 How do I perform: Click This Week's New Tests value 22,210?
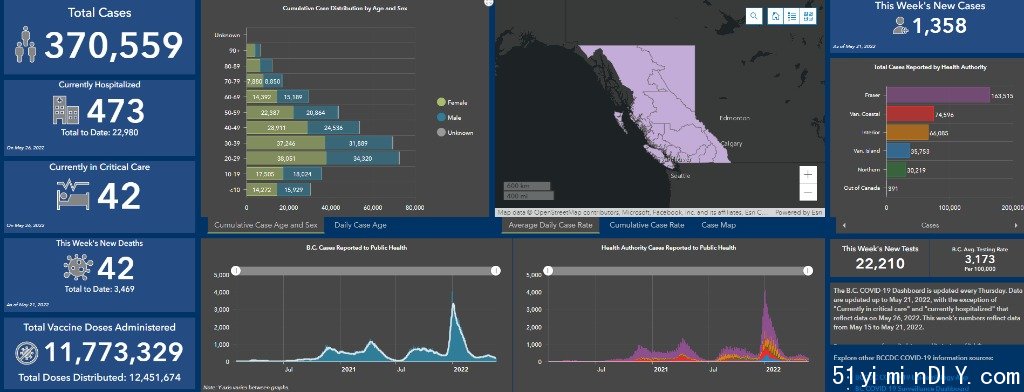[x=880, y=263]
